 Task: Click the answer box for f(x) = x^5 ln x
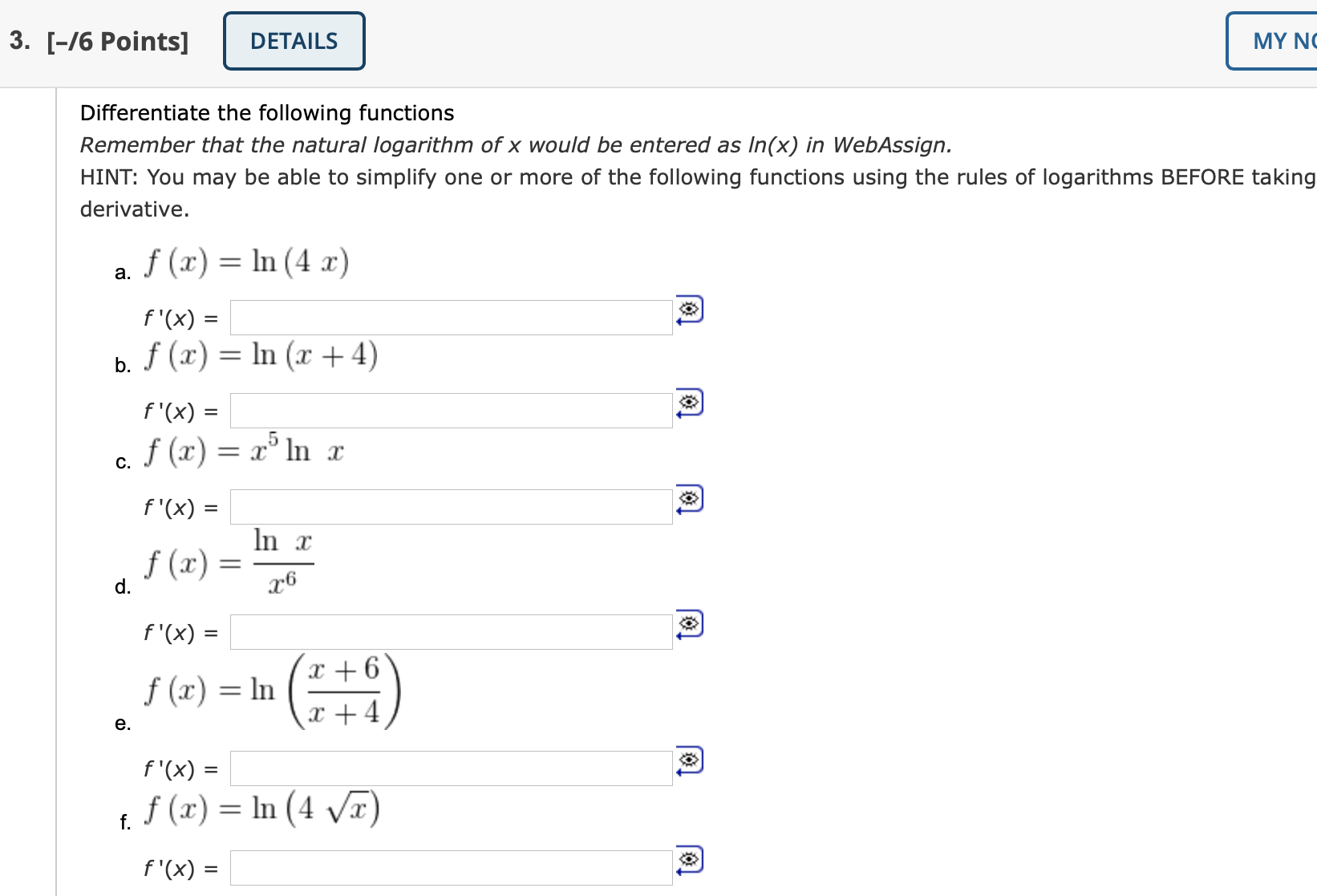click(451, 505)
